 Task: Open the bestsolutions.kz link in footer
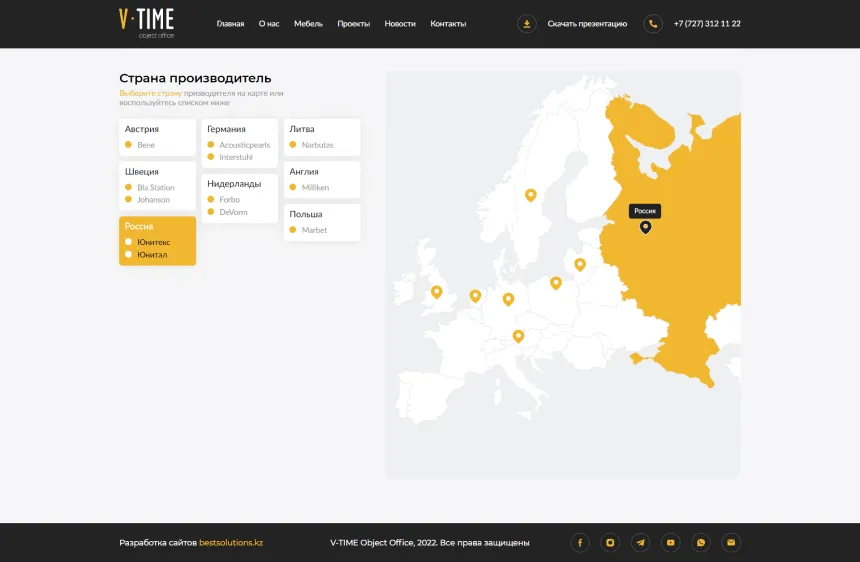tap(231, 542)
